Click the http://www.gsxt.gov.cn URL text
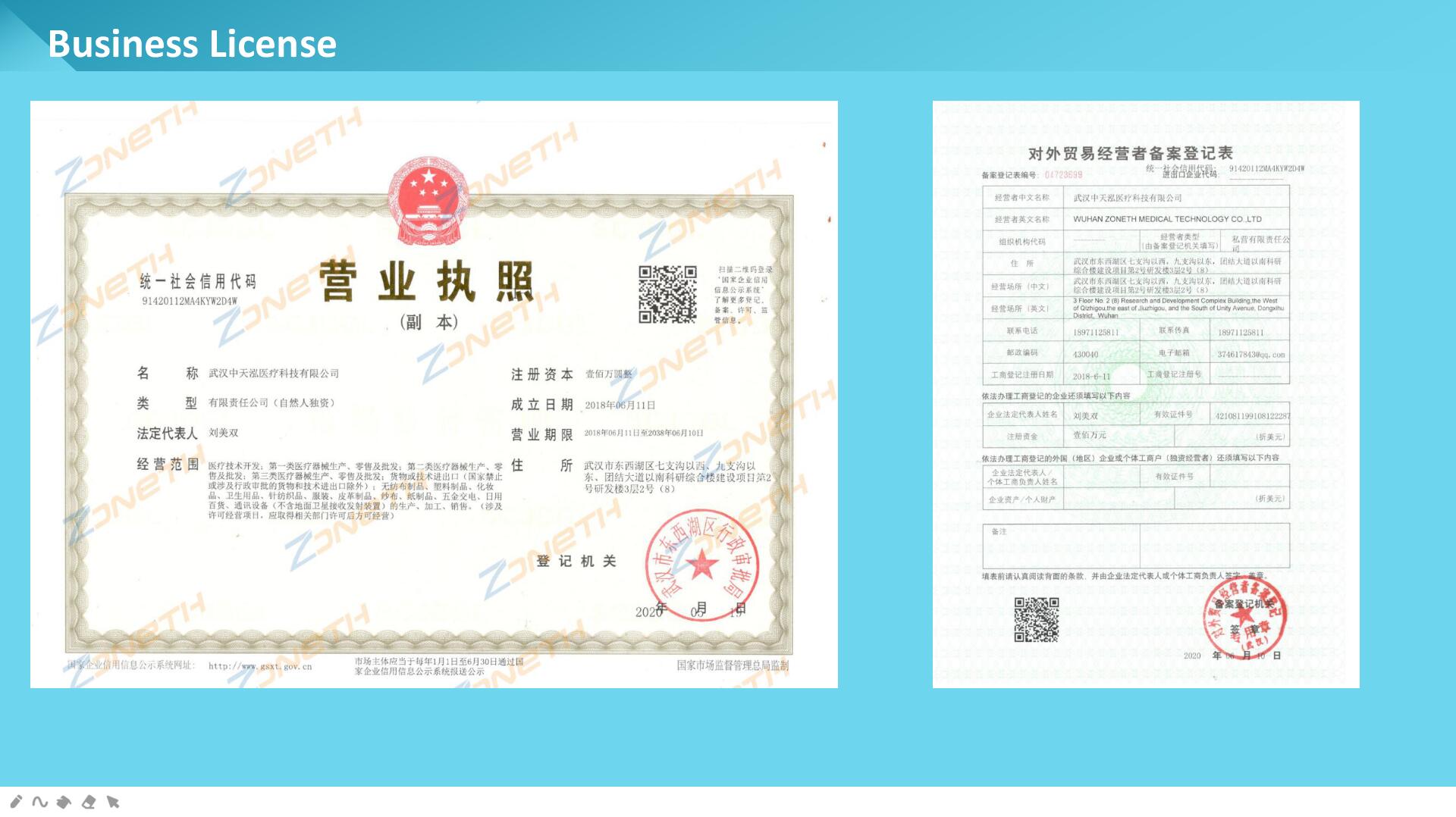Image resolution: width=1456 pixels, height=817 pixels. pos(260,666)
